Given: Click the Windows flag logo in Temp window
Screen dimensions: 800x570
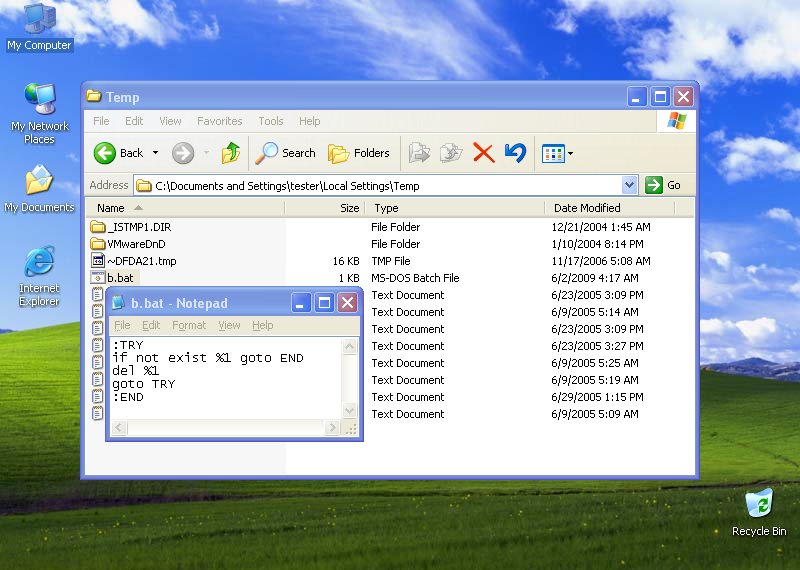Looking at the screenshot, I should pos(677,121).
